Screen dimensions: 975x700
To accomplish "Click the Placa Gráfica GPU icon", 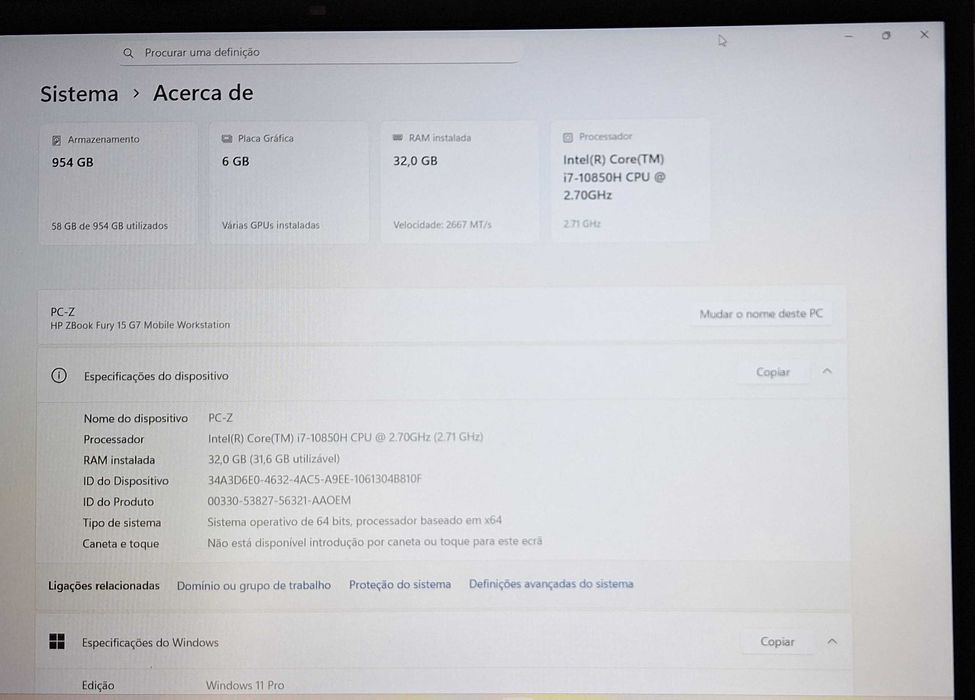I will 227,139.
